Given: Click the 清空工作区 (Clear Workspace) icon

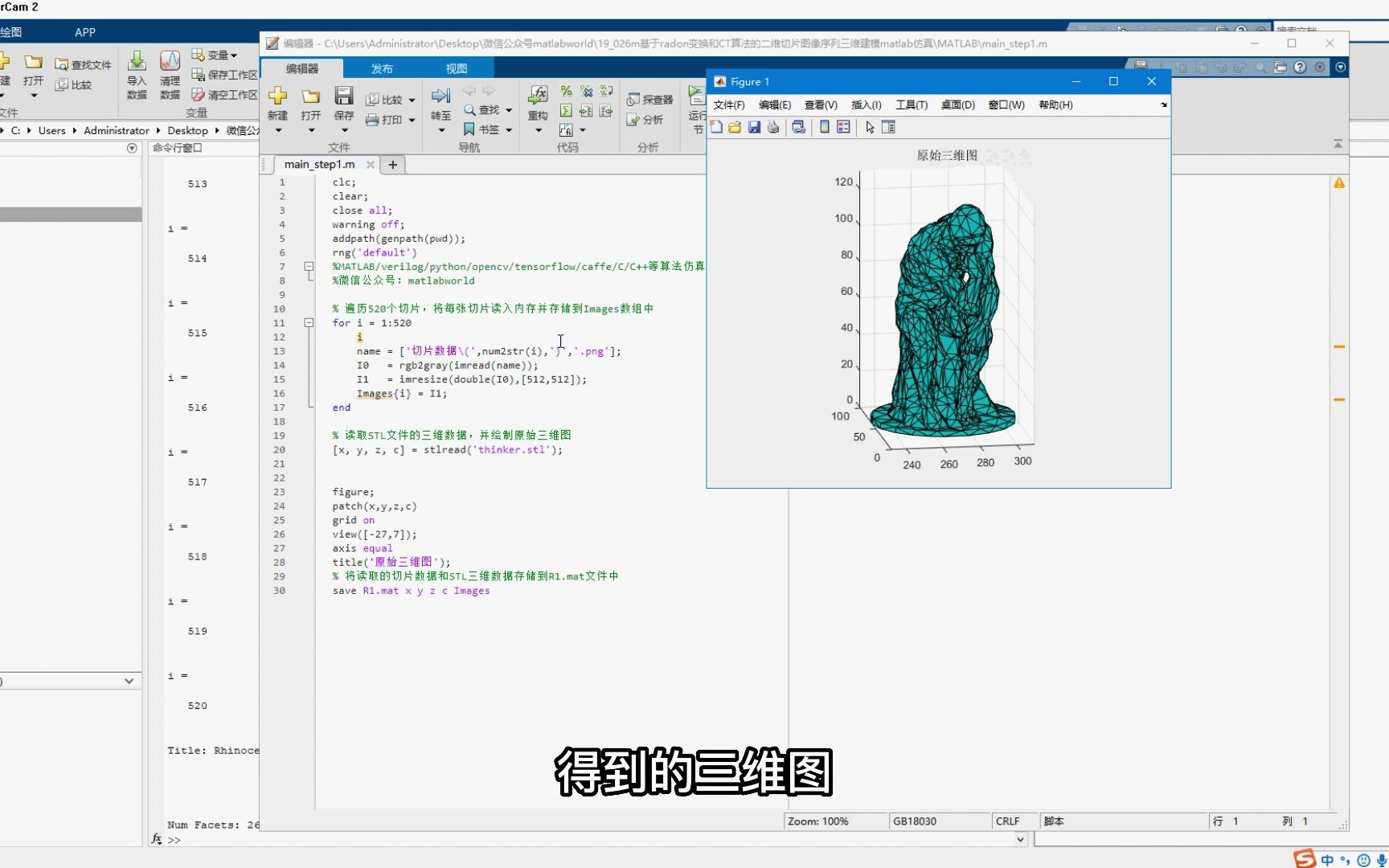Looking at the screenshot, I should (198, 95).
